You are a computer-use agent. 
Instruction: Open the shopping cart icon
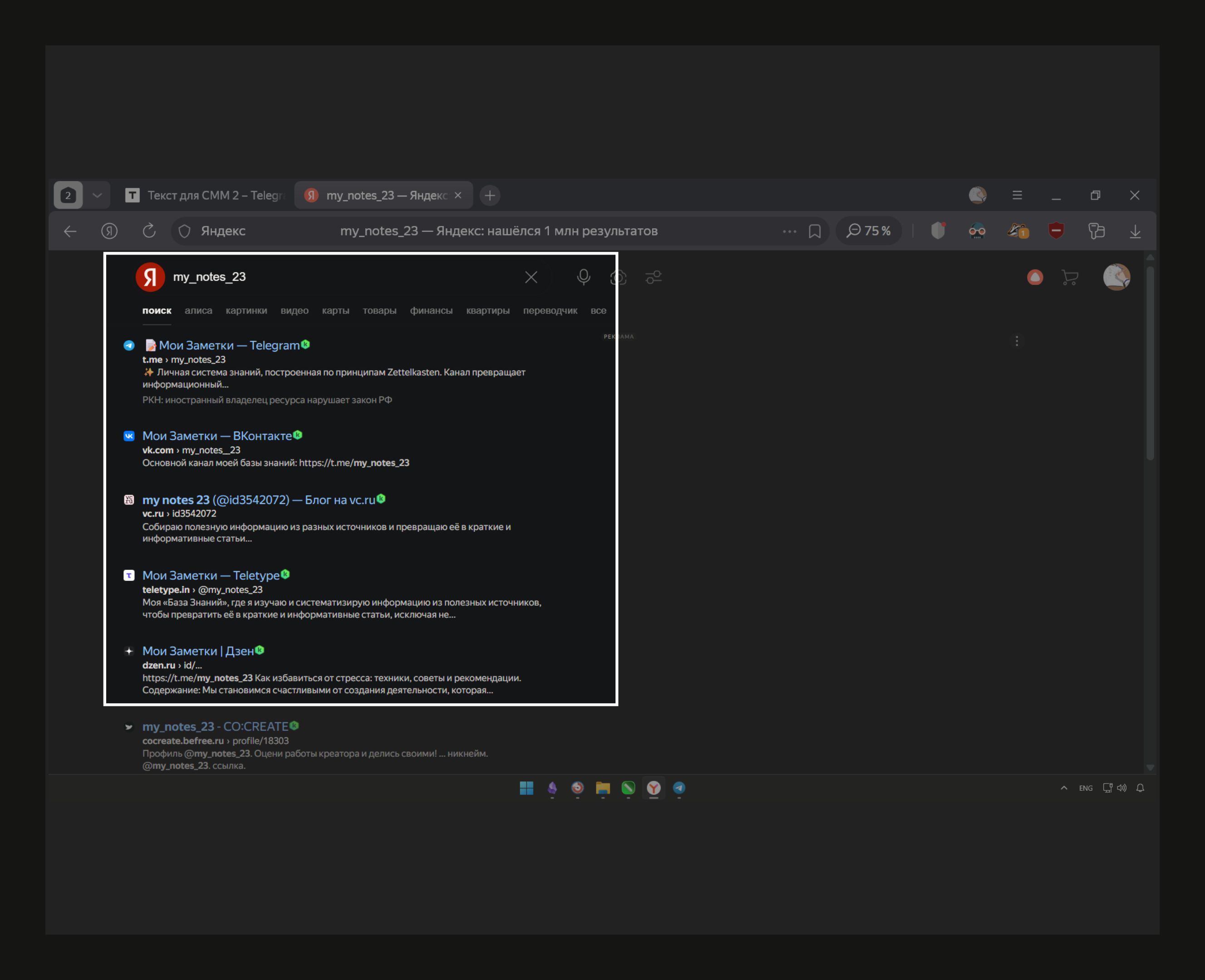(1069, 277)
